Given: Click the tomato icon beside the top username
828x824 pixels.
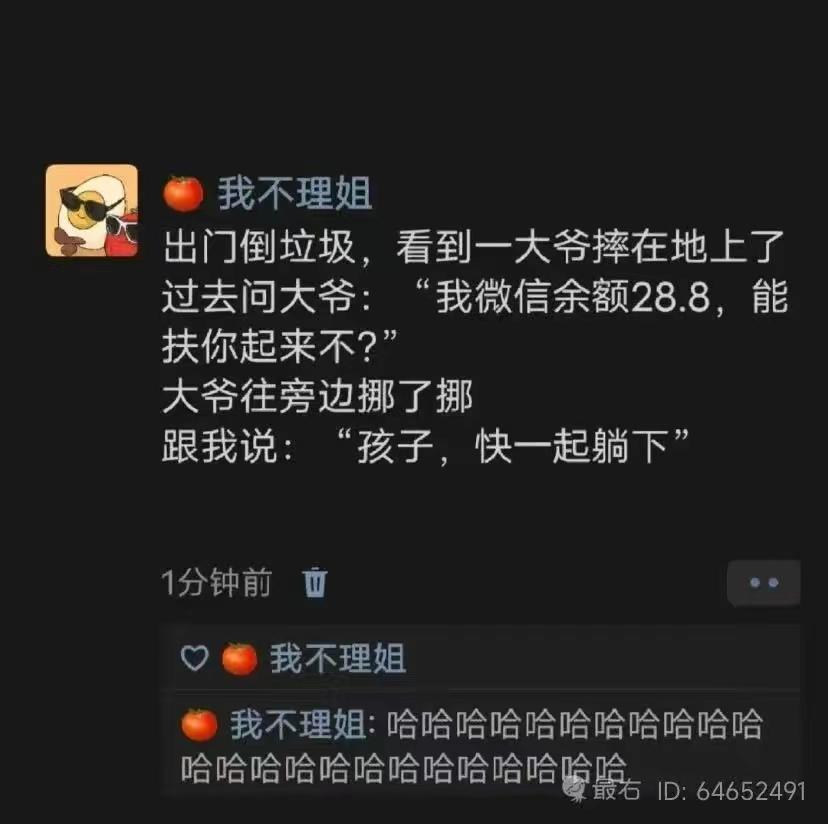Looking at the screenshot, I should tap(183, 194).
